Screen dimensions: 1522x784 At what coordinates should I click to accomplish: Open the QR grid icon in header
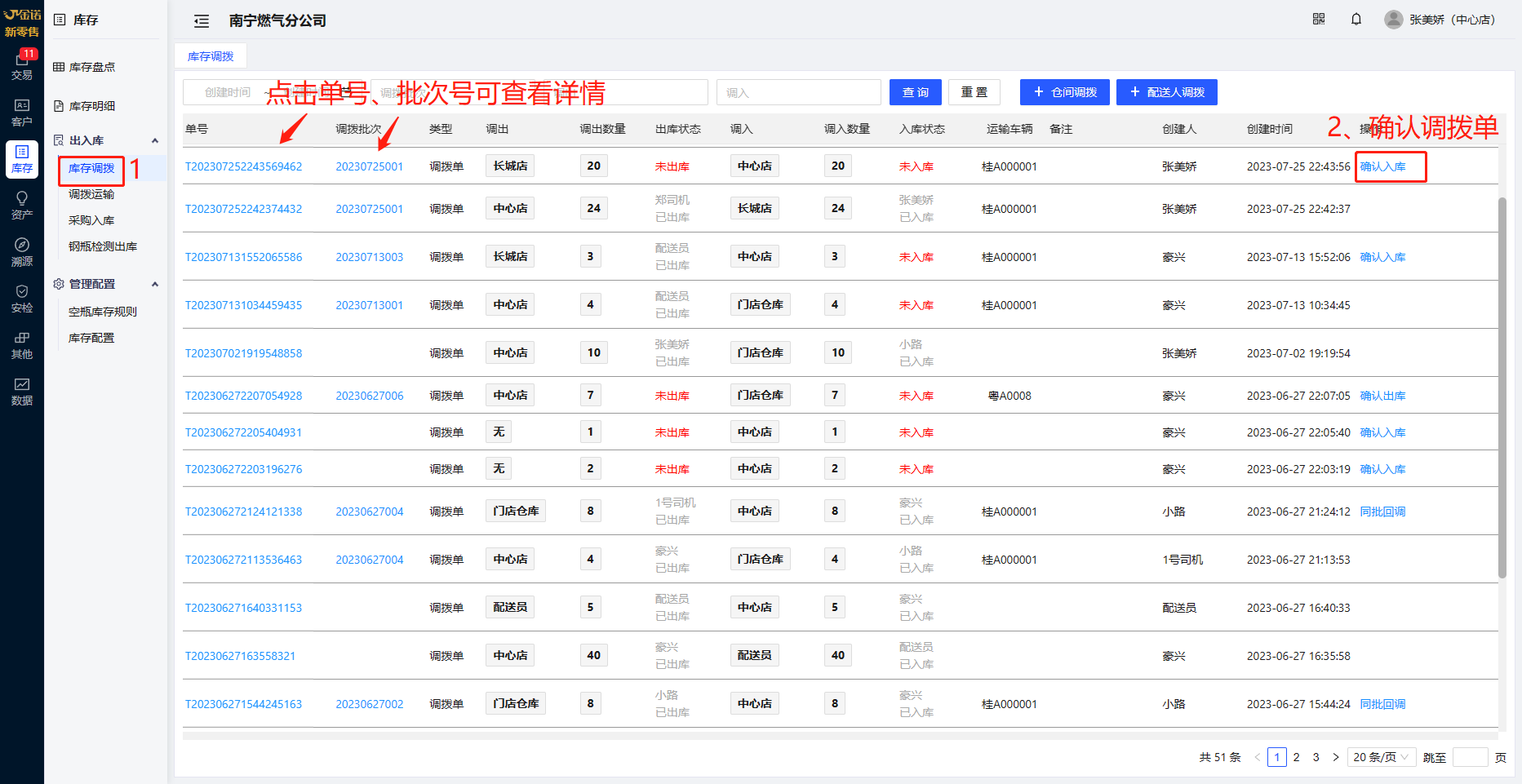1319,19
